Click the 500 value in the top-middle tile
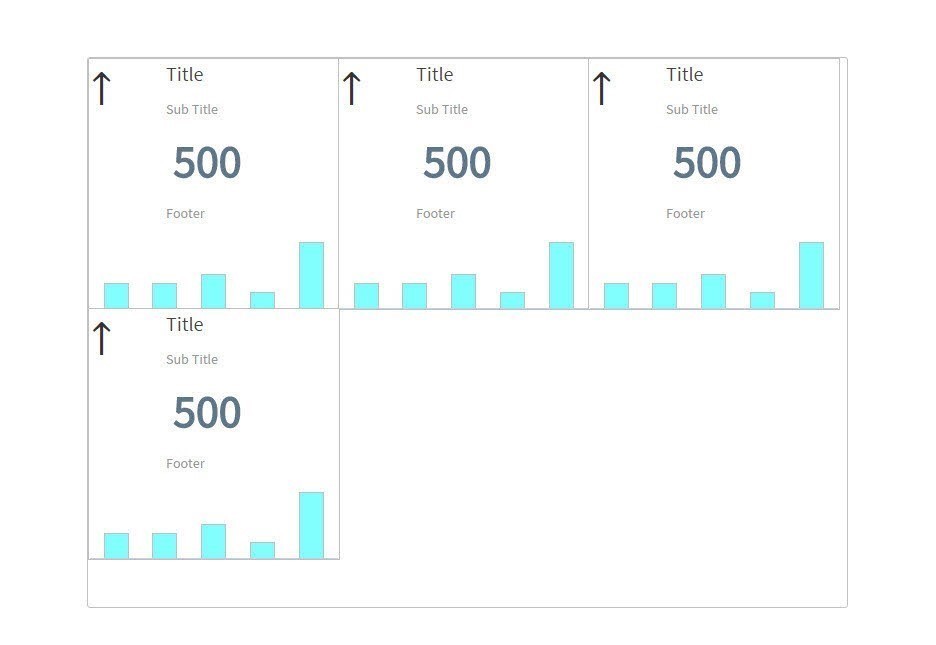This screenshot has height=645, width=936. 457,163
